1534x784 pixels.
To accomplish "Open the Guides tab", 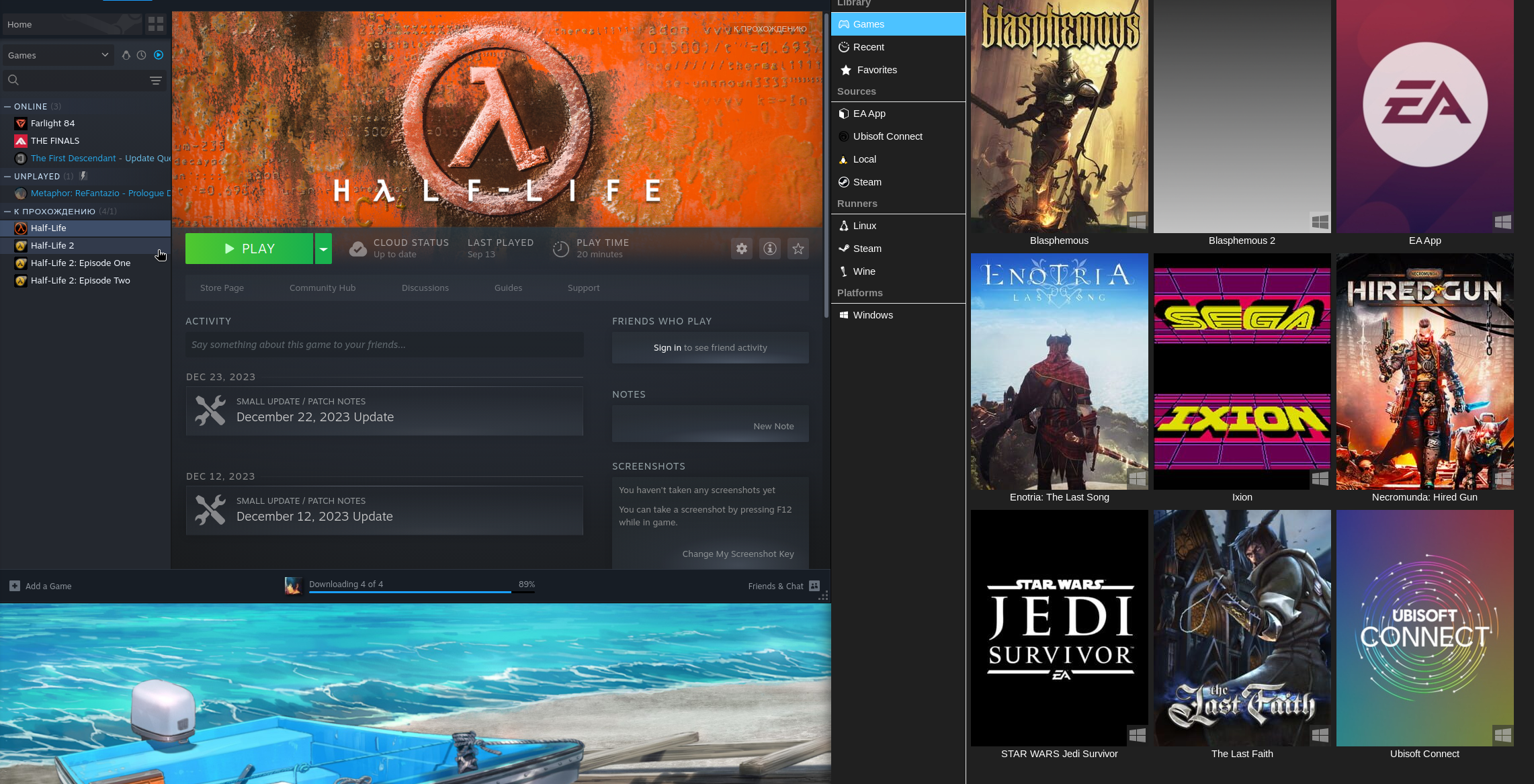I will click(x=508, y=288).
